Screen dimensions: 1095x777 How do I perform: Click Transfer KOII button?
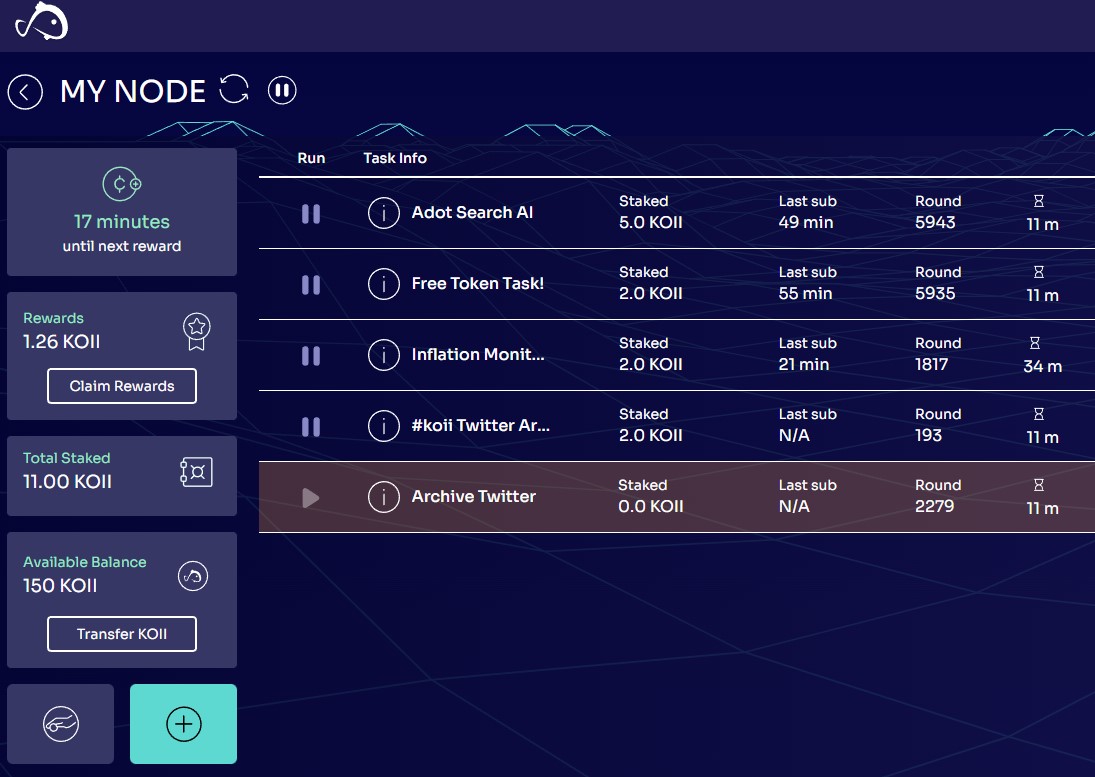pos(122,634)
